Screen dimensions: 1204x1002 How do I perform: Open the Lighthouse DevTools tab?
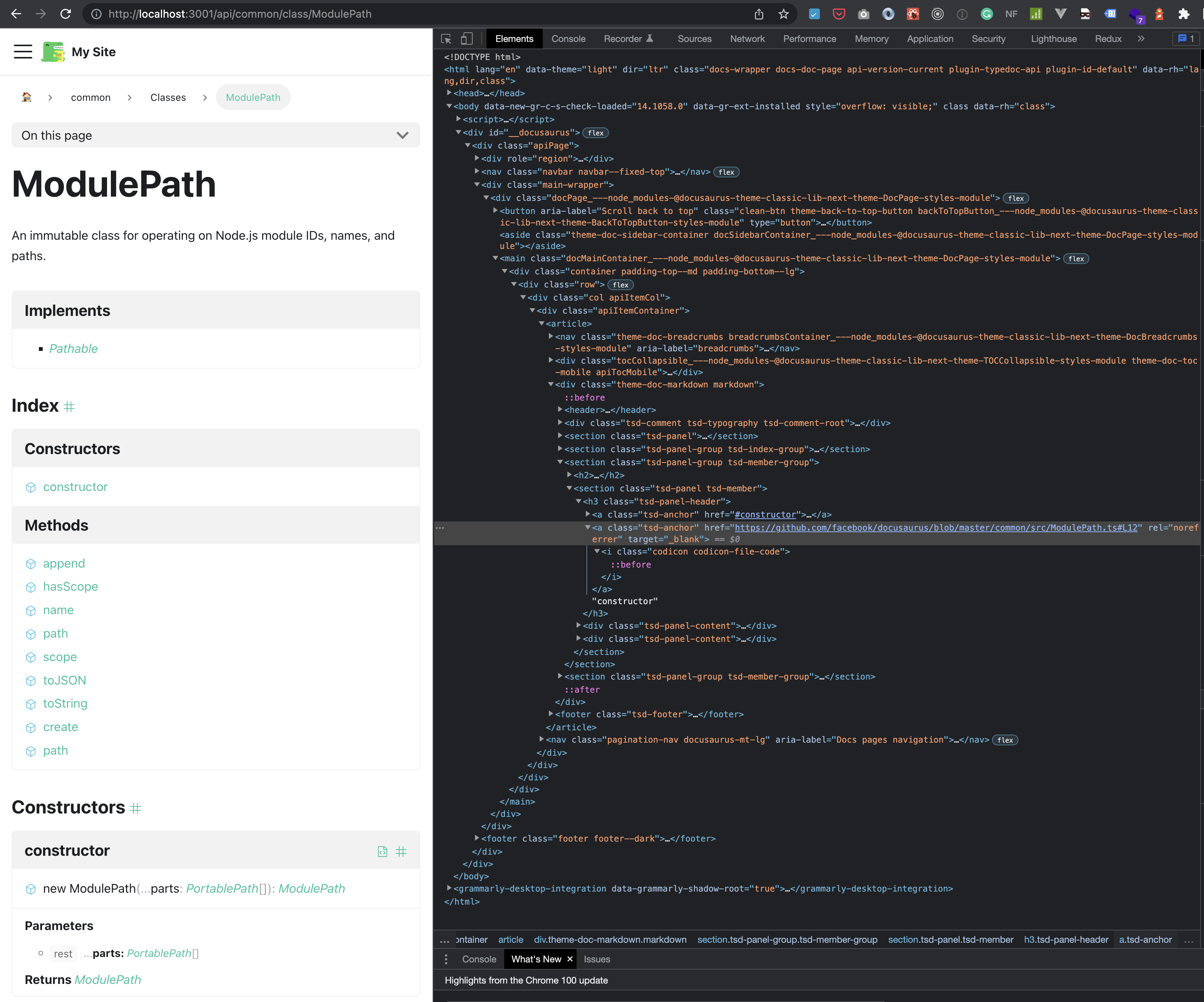click(1053, 38)
